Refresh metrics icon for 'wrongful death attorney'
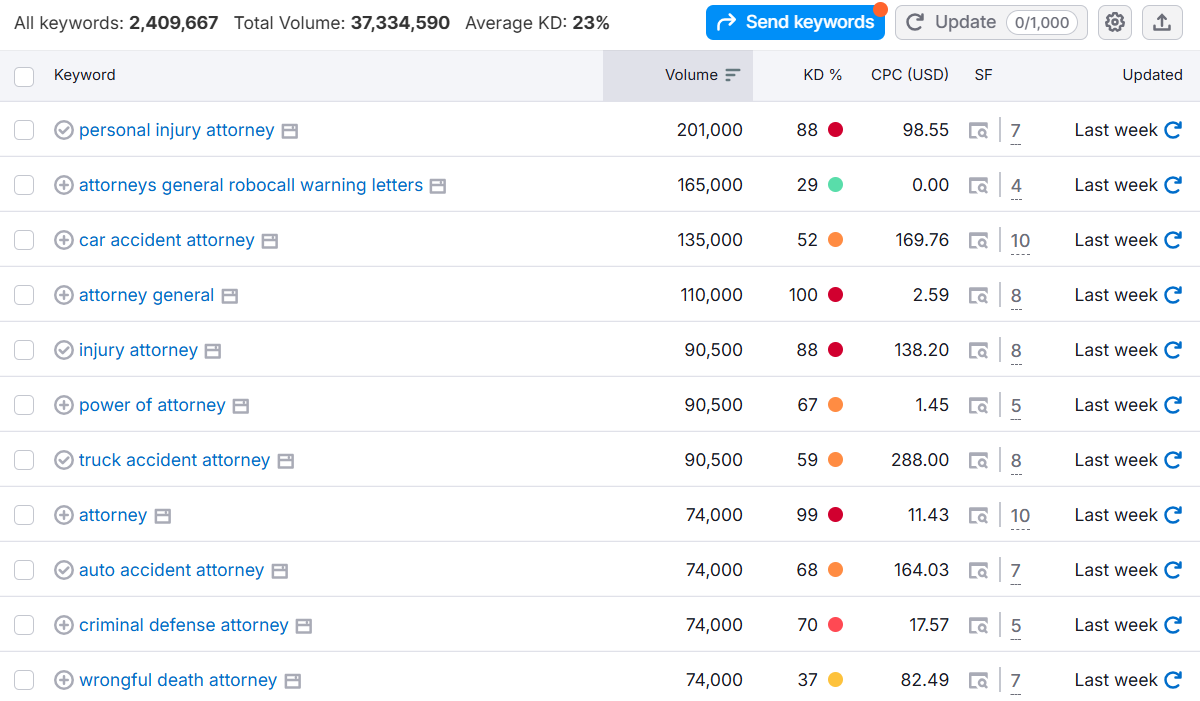Image resolution: width=1200 pixels, height=701 pixels. (x=1173, y=680)
